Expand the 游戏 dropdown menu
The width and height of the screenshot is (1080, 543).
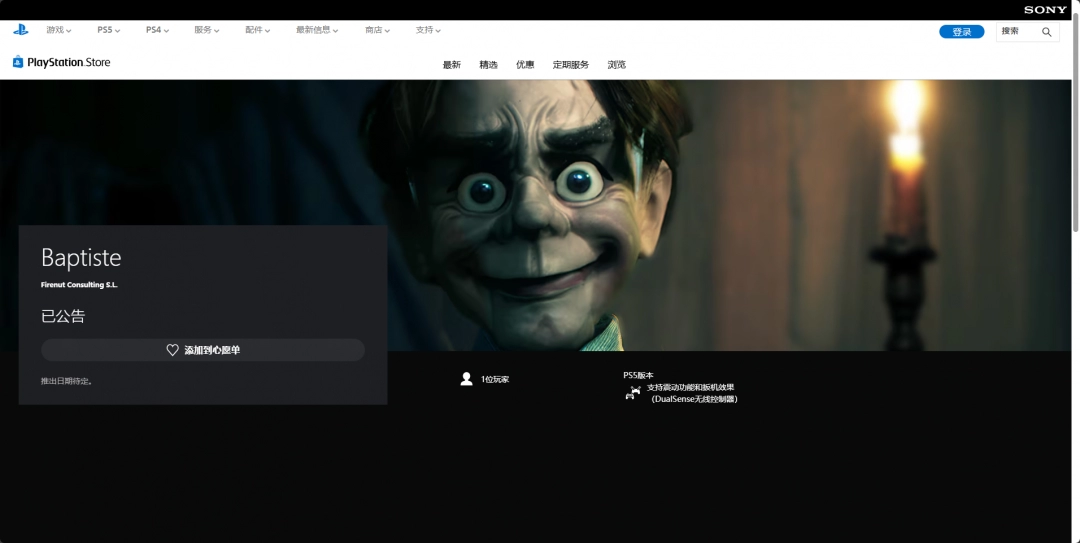click(x=59, y=30)
